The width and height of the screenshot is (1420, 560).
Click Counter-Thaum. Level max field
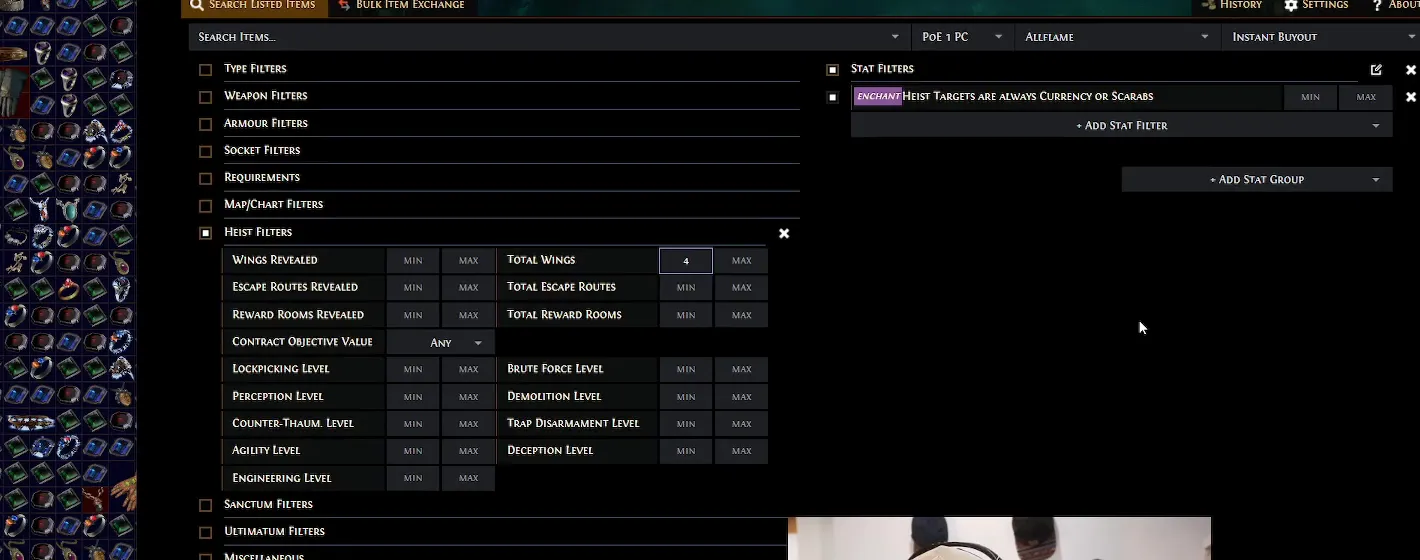(468, 423)
